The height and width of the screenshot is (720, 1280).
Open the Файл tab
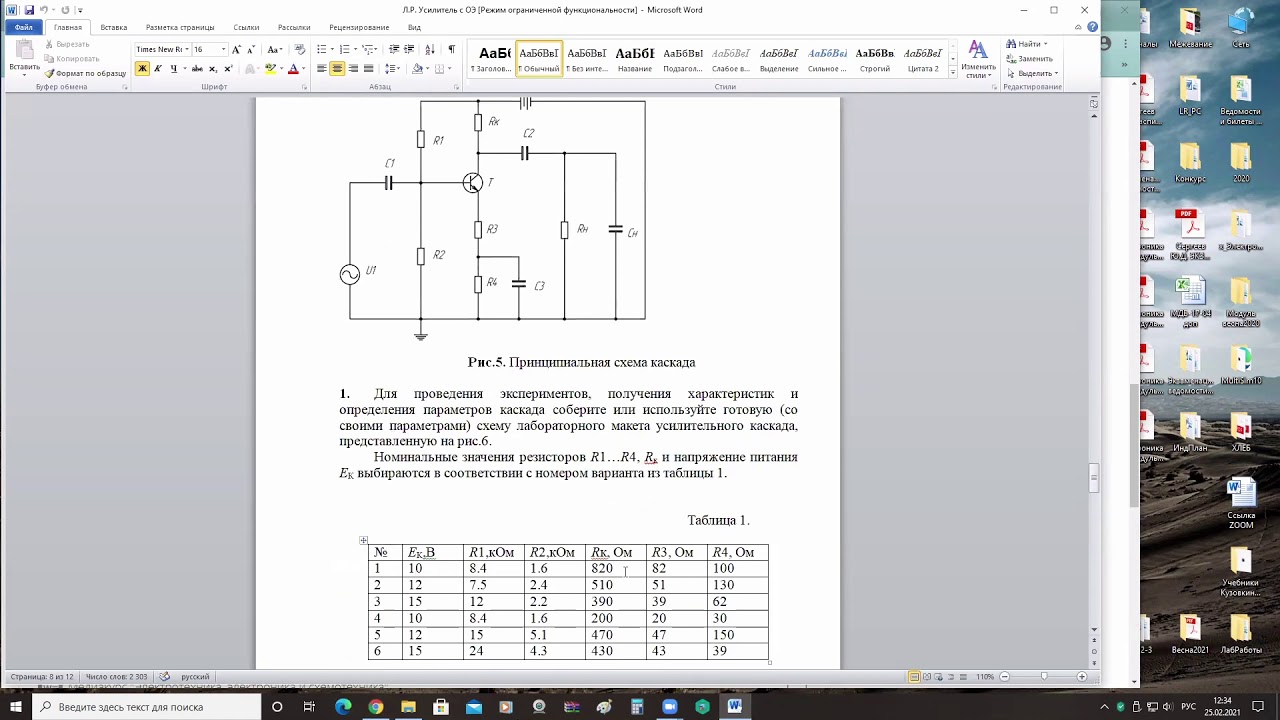[x=23, y=28]
